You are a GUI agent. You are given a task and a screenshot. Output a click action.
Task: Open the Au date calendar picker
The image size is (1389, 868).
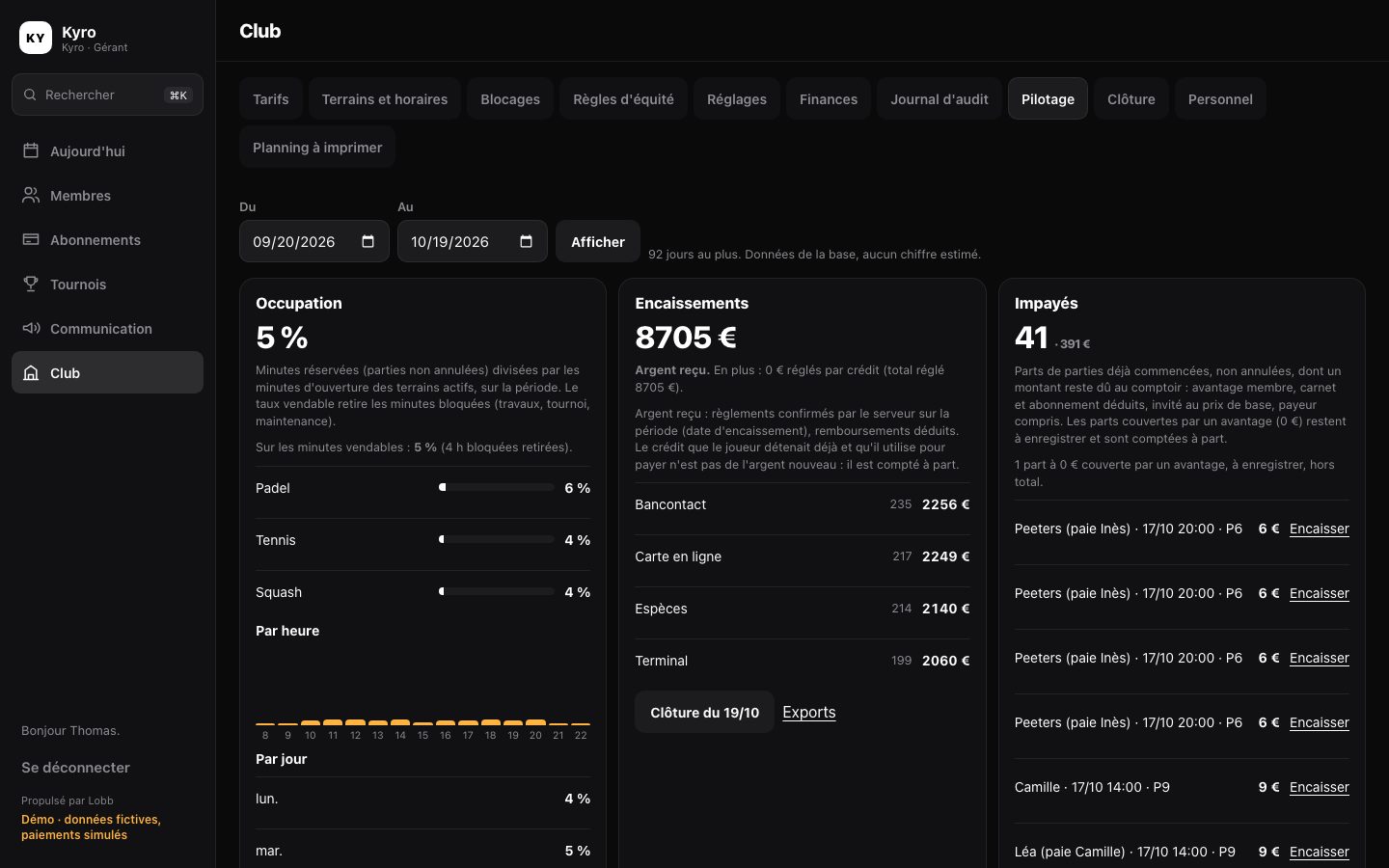pos(526,241)
